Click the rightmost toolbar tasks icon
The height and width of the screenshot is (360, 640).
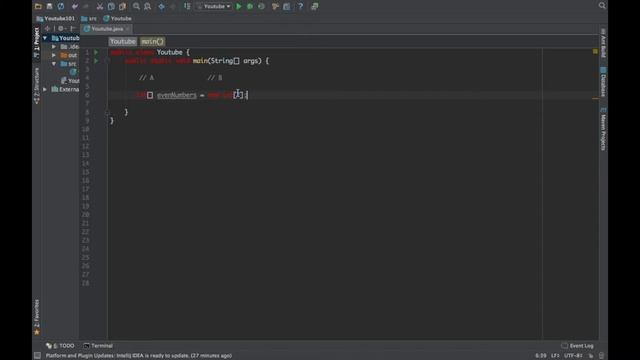click(315, 7)
